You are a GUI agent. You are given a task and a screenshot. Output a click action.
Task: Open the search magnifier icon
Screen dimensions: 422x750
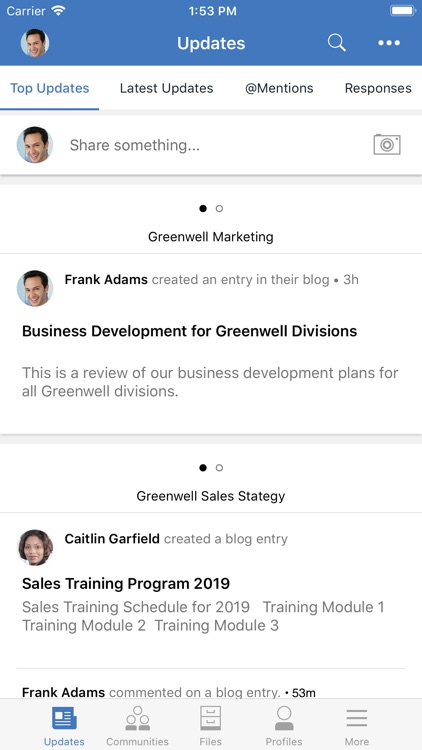336,43
